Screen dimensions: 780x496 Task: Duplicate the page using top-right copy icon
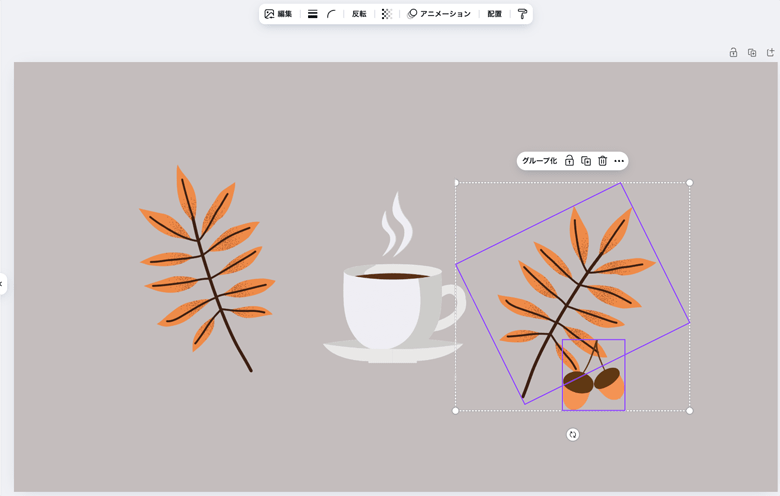[x=752, y=52]
